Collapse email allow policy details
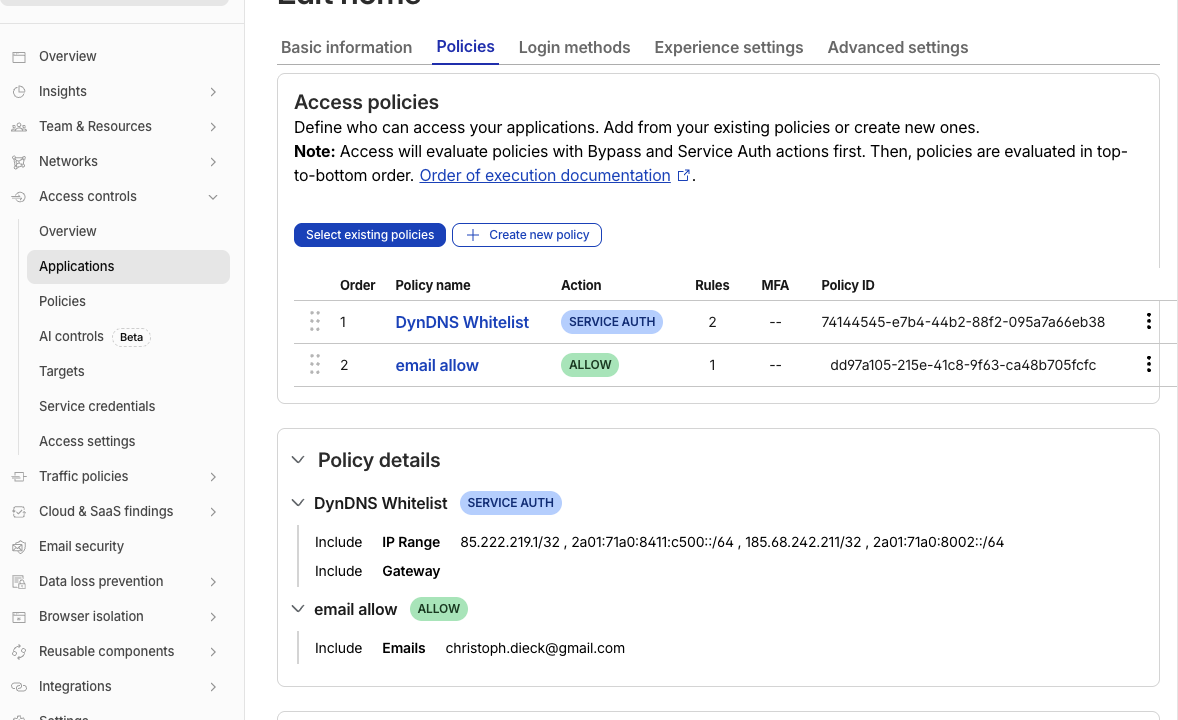 298,609
